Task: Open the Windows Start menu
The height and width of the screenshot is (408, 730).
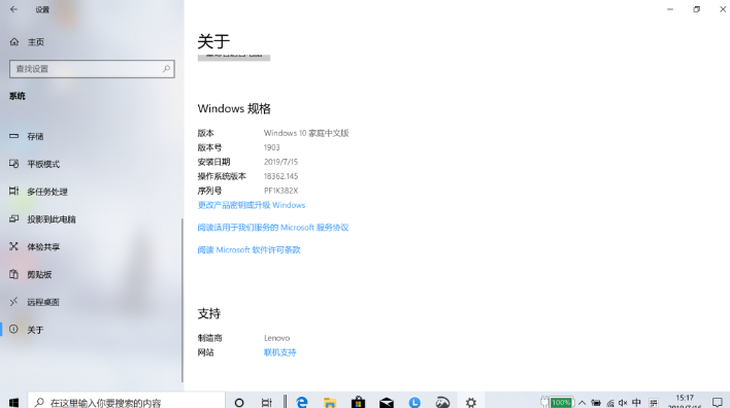Action: tap(13, 402)
